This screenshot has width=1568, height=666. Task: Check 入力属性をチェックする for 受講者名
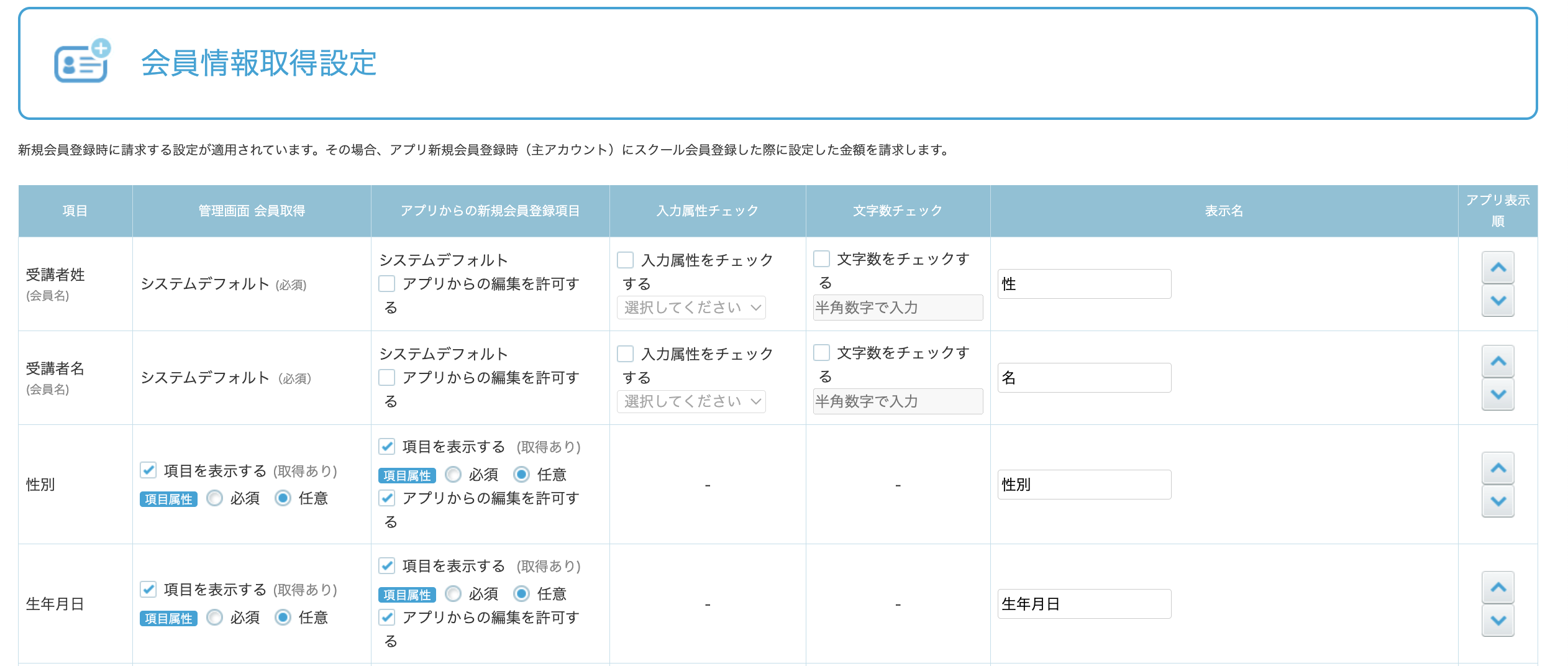[x=626, y=354]
